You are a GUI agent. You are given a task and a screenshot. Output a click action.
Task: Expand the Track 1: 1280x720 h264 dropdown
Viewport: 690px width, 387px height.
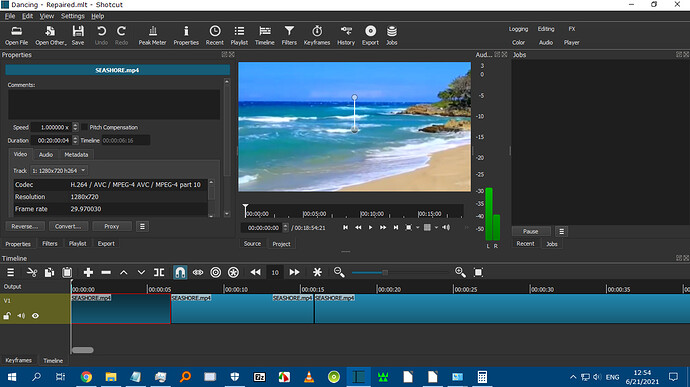pos(59,170)
